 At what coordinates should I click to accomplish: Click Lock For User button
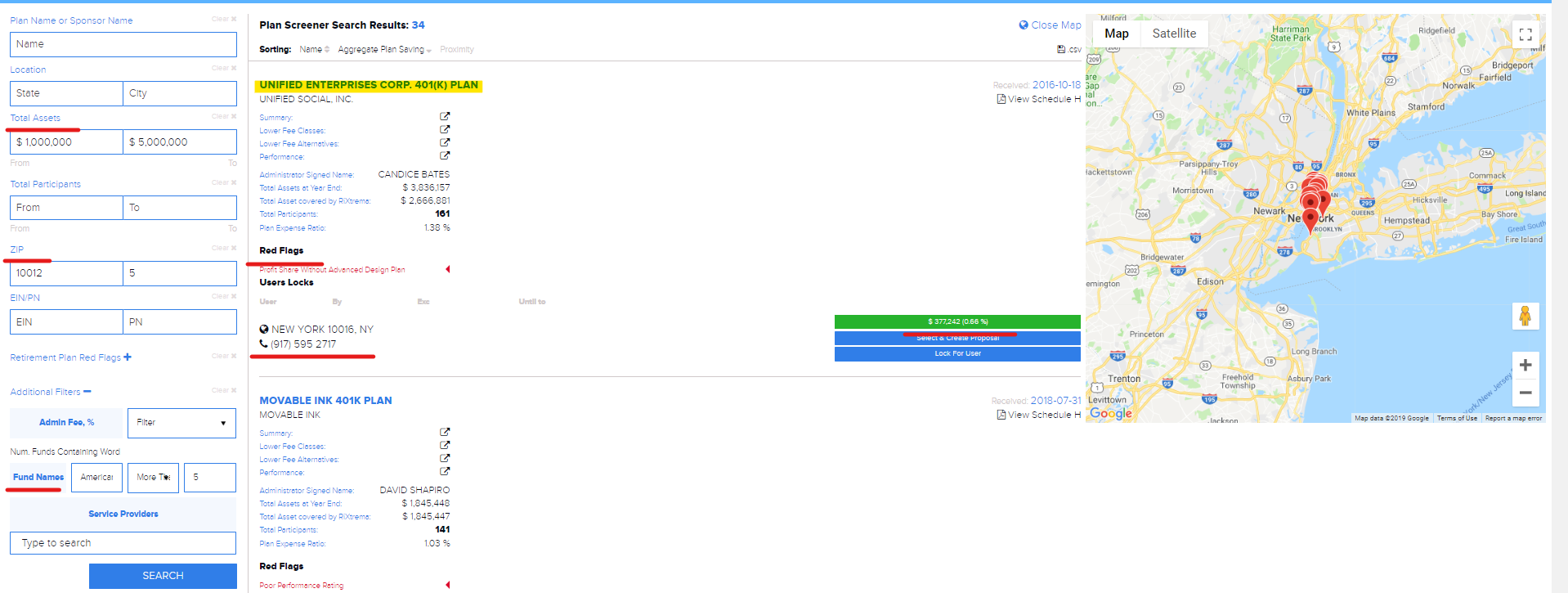pos(956,354)
